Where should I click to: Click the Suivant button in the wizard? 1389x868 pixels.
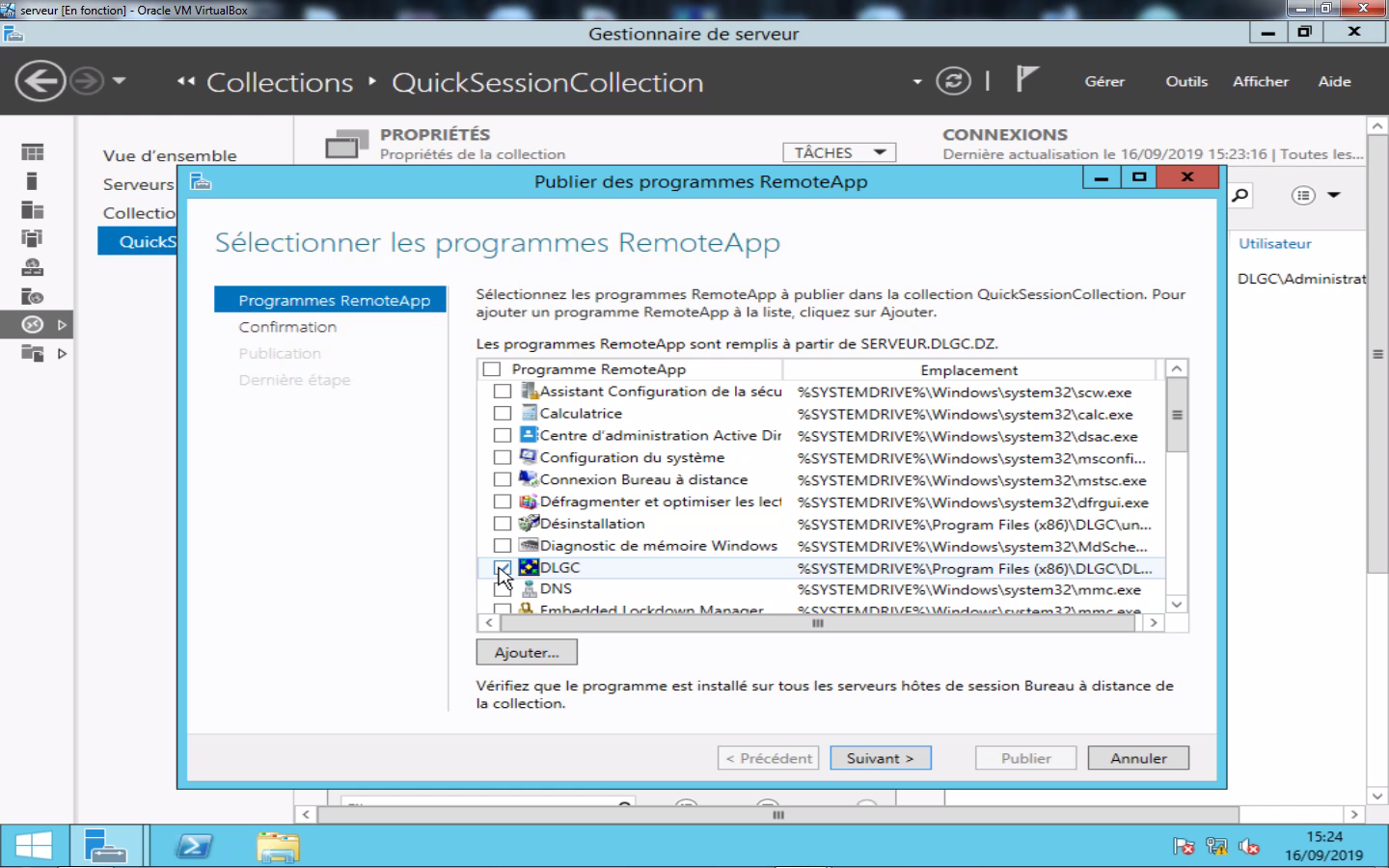click(880, 758)
